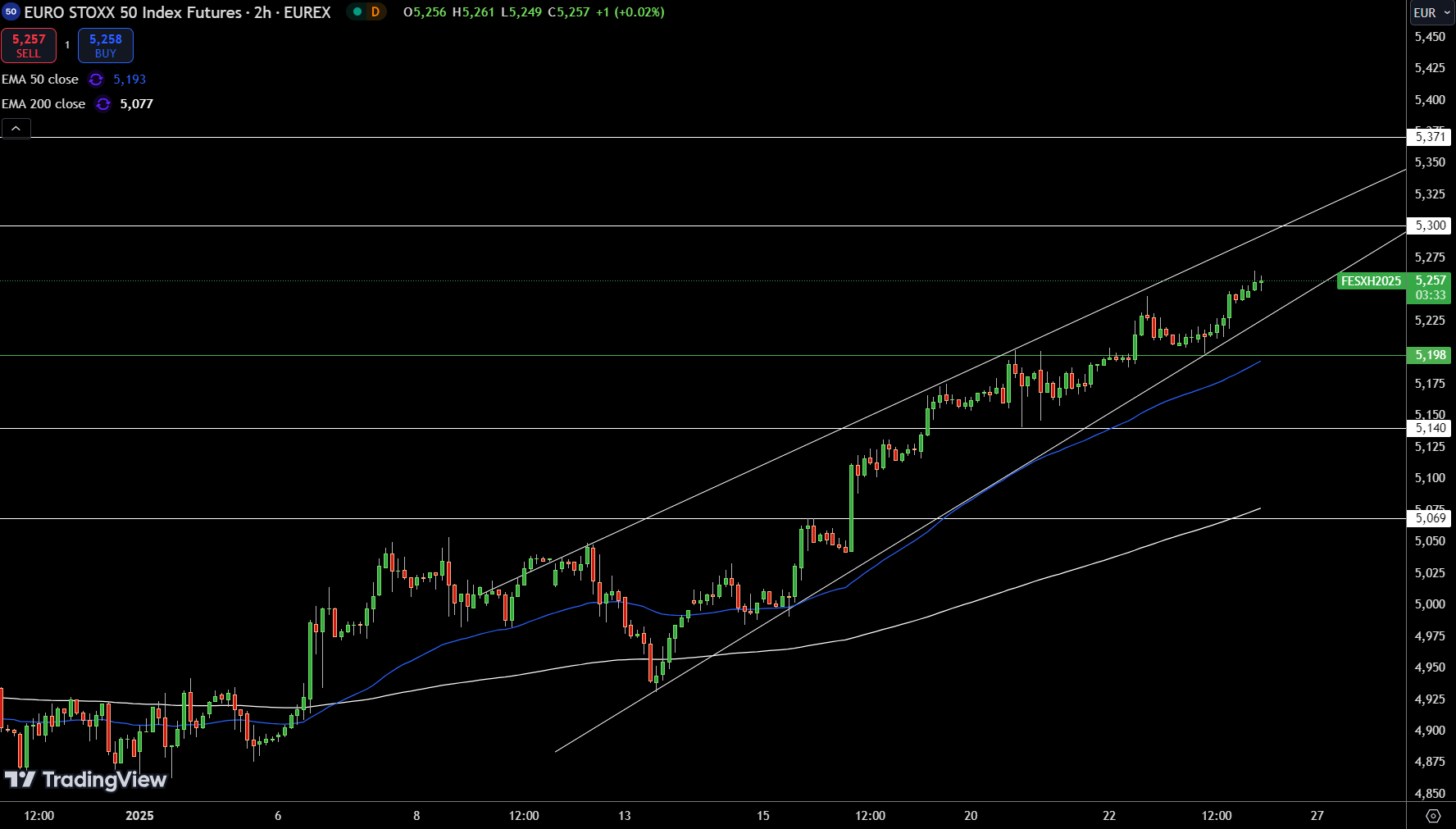Click the EMA 200 value 5,077
The height and width of the screenshot is (829, 1456).
coord(136,104)
